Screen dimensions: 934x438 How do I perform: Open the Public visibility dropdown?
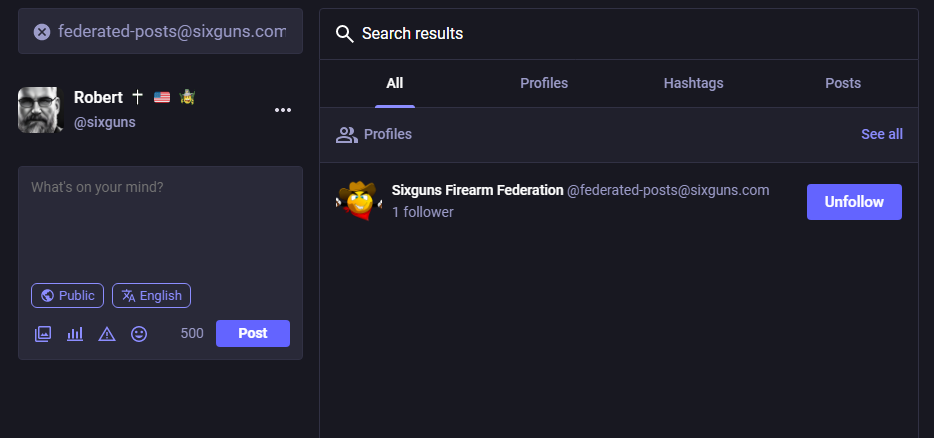click(67, 296)
